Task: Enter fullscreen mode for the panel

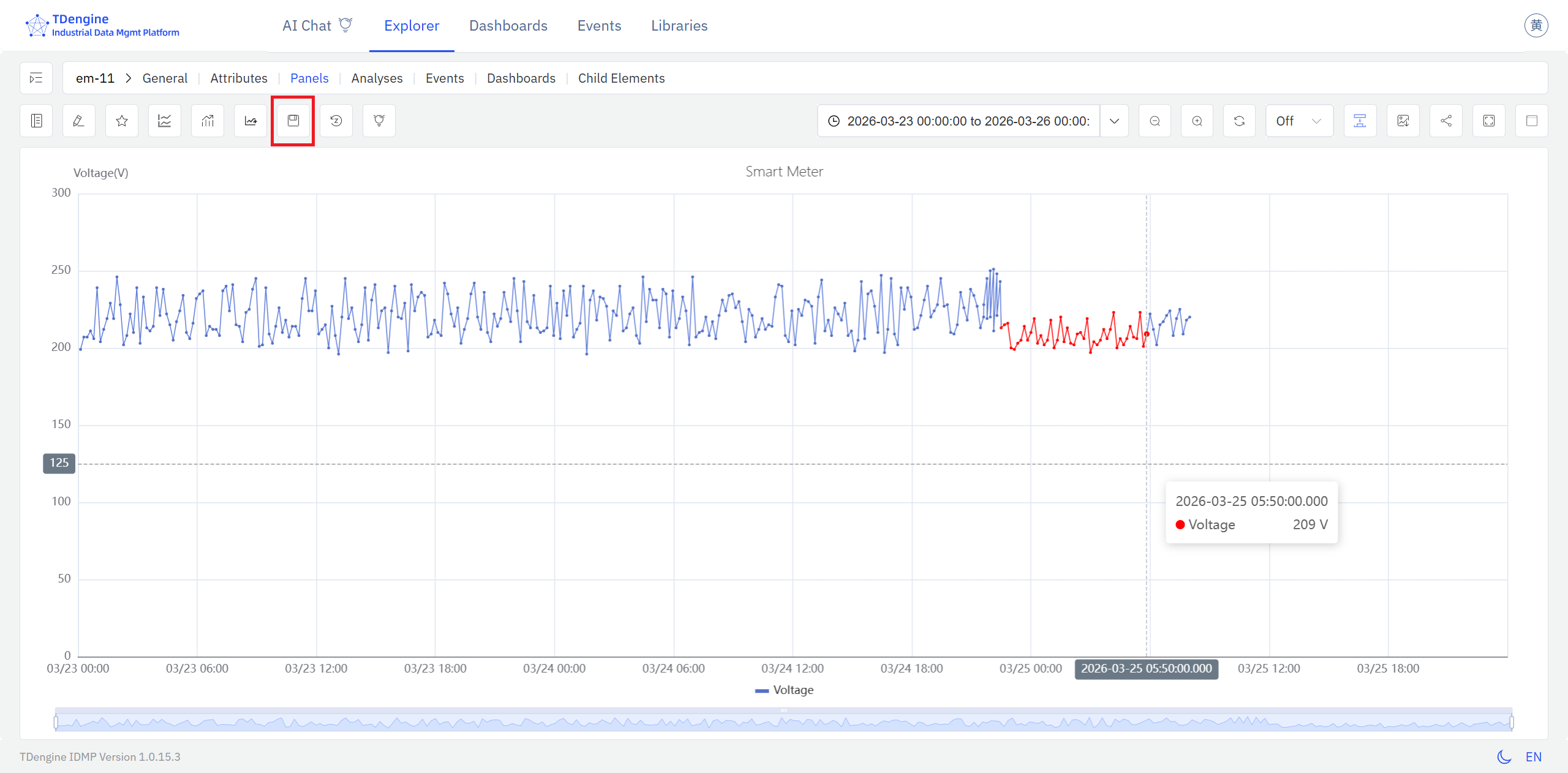Action: point(1488,121)
